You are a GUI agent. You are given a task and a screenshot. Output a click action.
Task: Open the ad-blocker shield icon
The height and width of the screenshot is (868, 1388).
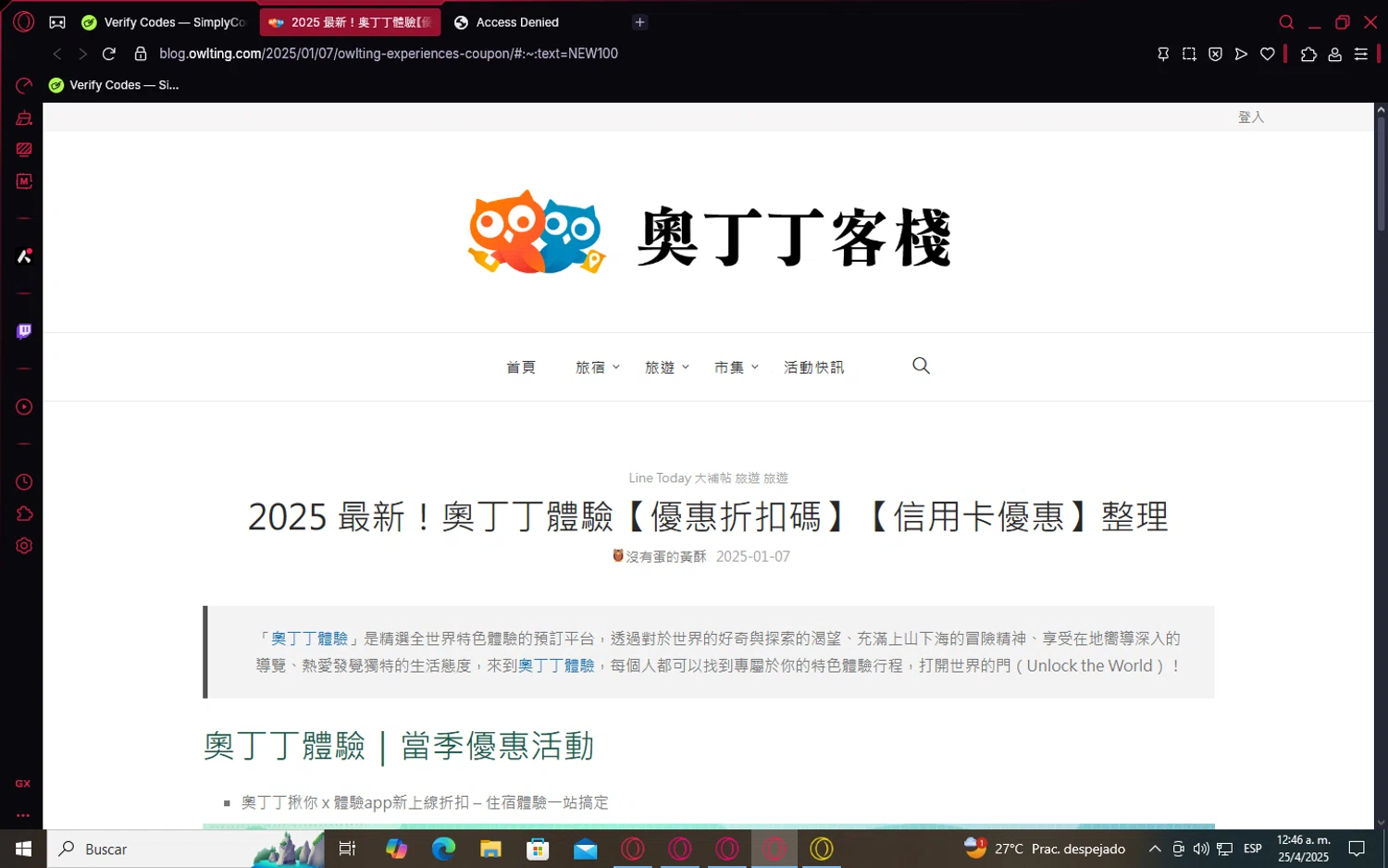[1215, 55]
